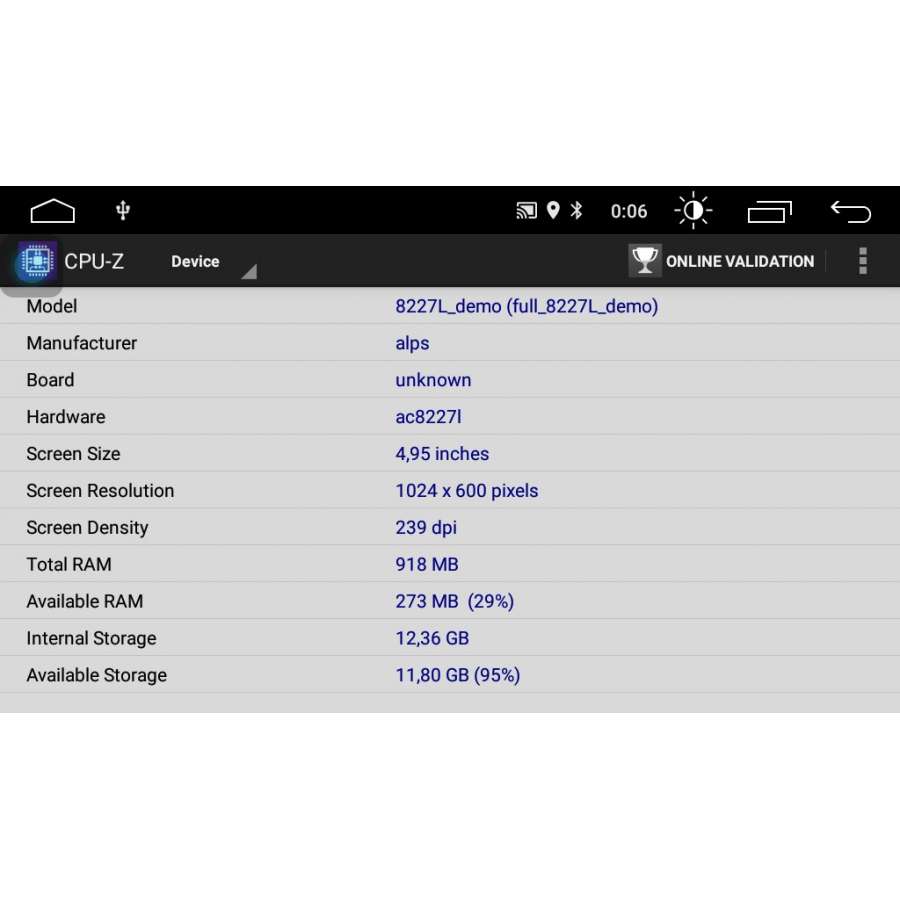The height and width of the screenshot is (900, 900).
Task: Tap the Online Validation trophy icon
Action: (x=645, y=261)
